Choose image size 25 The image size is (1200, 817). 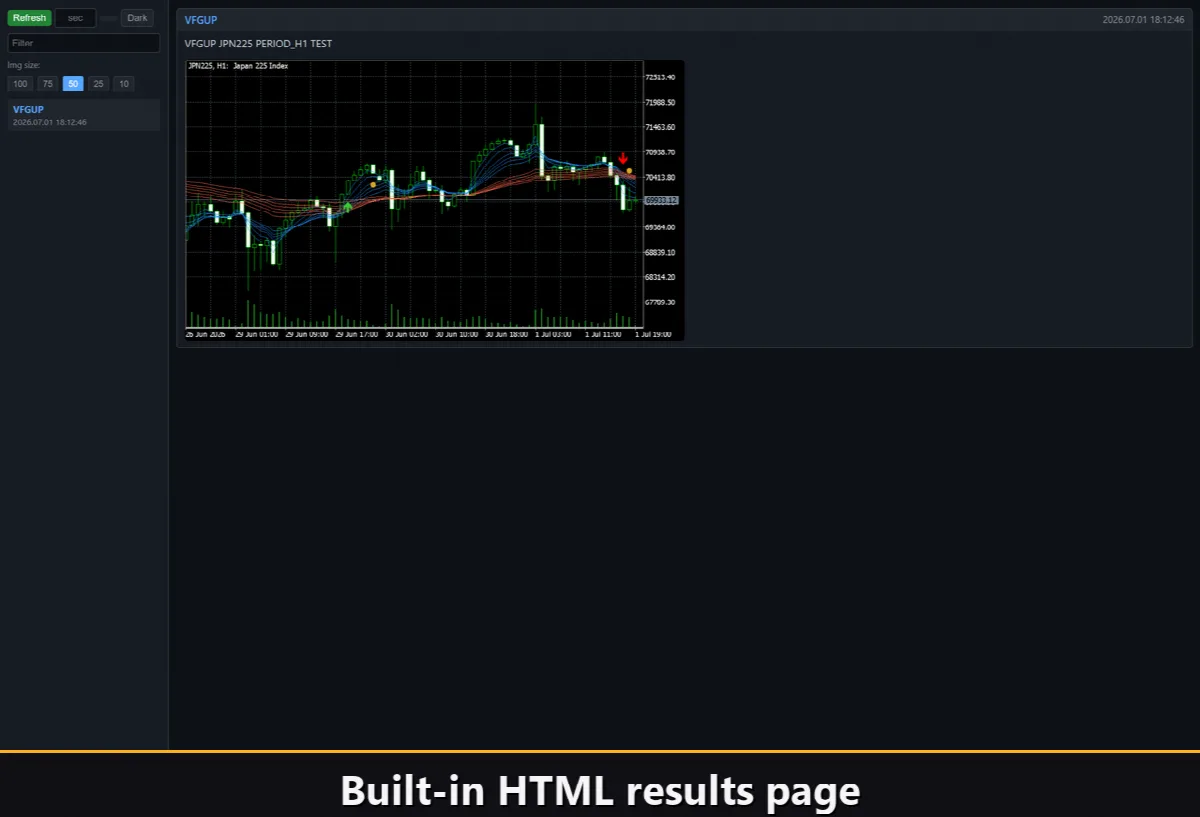click(x=98, y=84)
